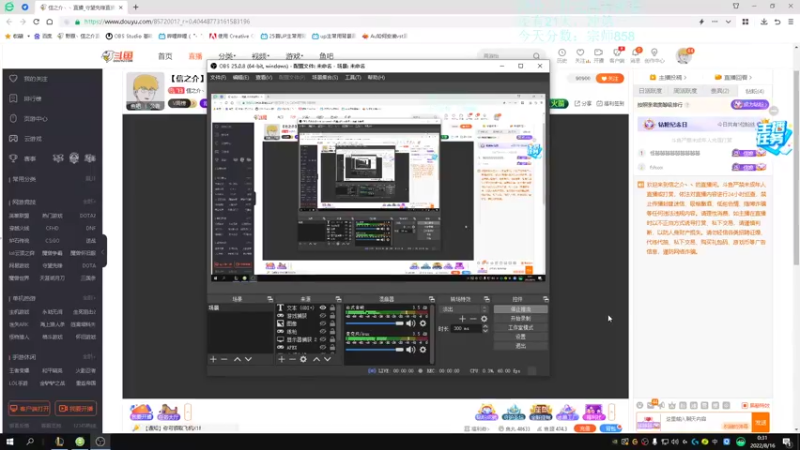Open settings gear of first mixer channel
800x450 pixels.
[422, 323]
